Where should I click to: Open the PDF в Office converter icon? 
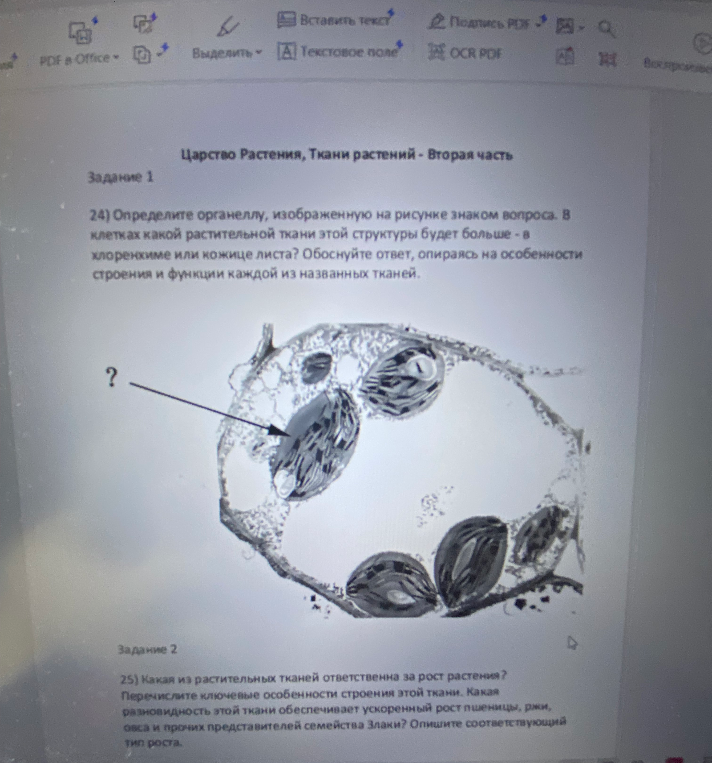click(x=80, y=33)
